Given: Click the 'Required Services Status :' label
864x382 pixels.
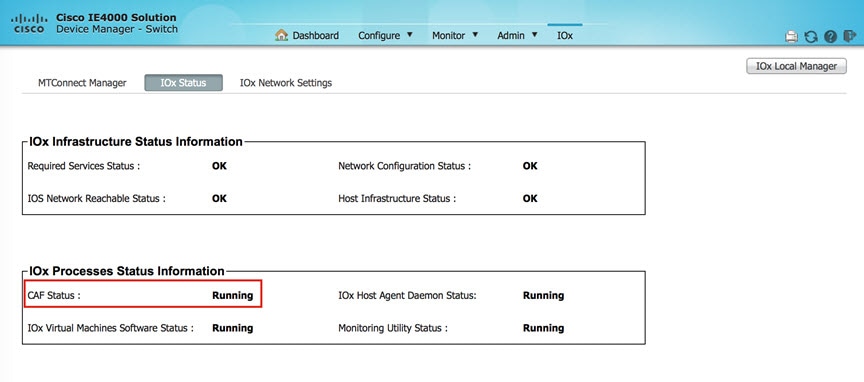Looking at the screenshot, I should (x=84, y=166).
